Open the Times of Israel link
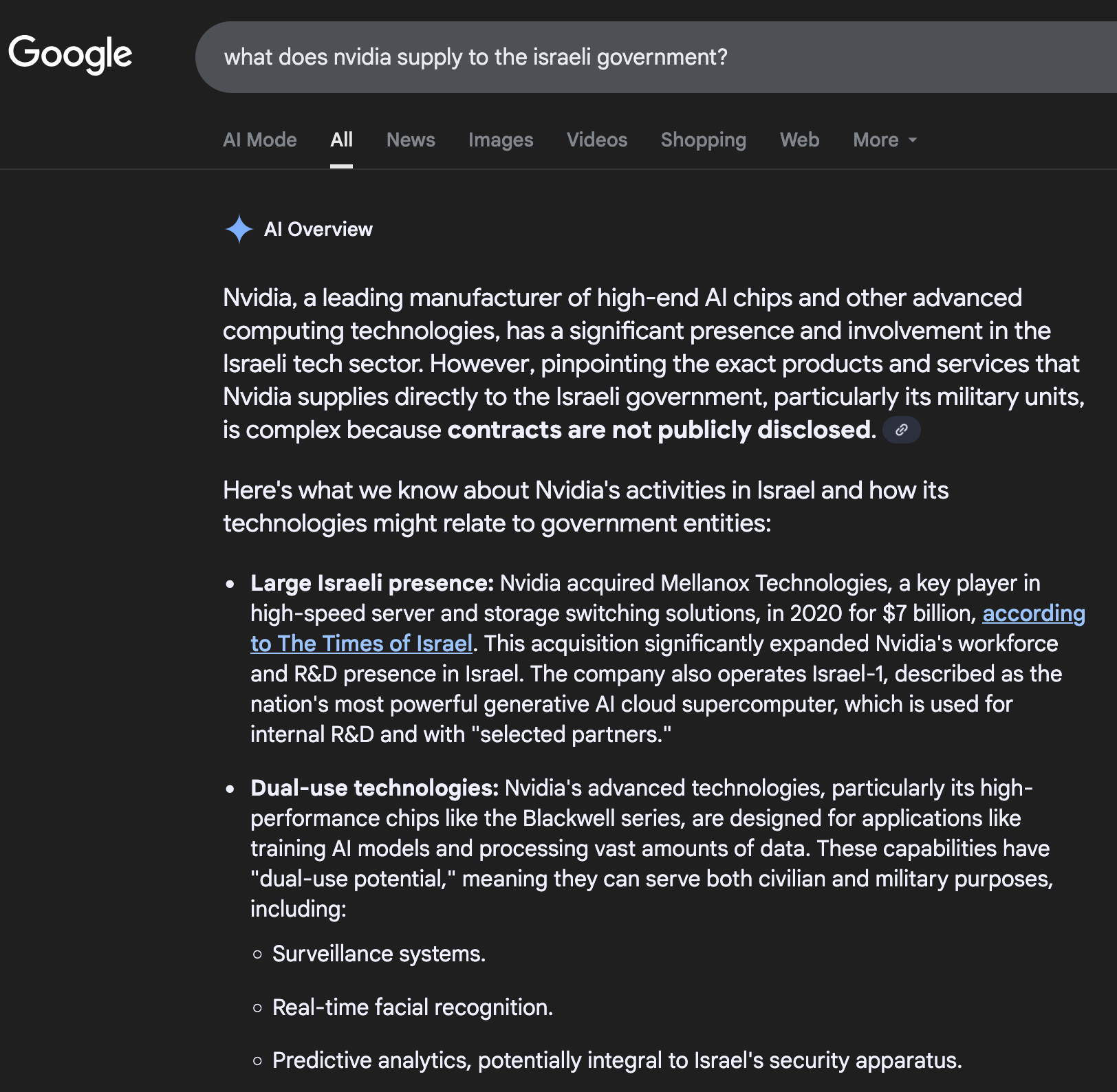The width and height of the screenshot is (1117, 1092). tap(361, 644)
